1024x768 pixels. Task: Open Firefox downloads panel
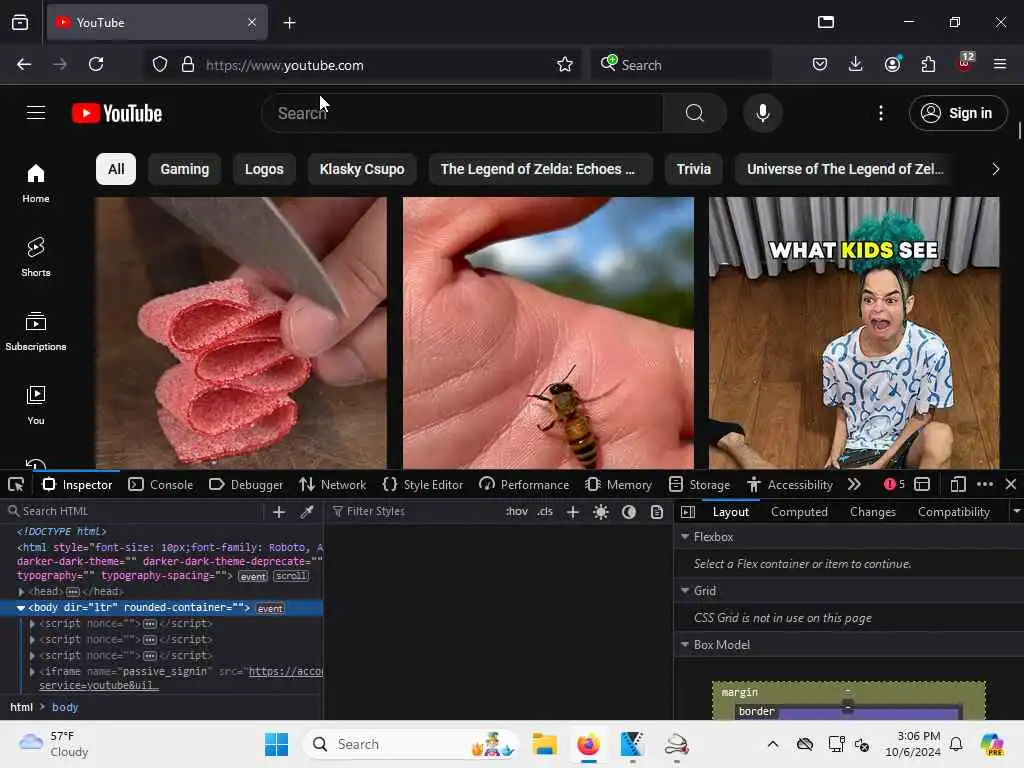(x=856, y=64)
